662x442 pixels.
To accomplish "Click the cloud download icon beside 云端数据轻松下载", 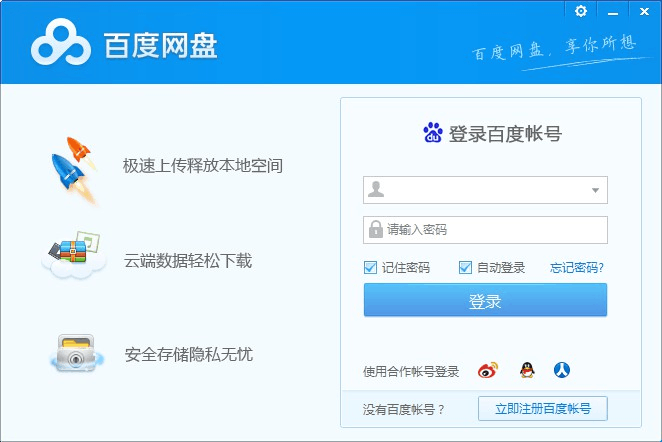I will click(74, 255).
